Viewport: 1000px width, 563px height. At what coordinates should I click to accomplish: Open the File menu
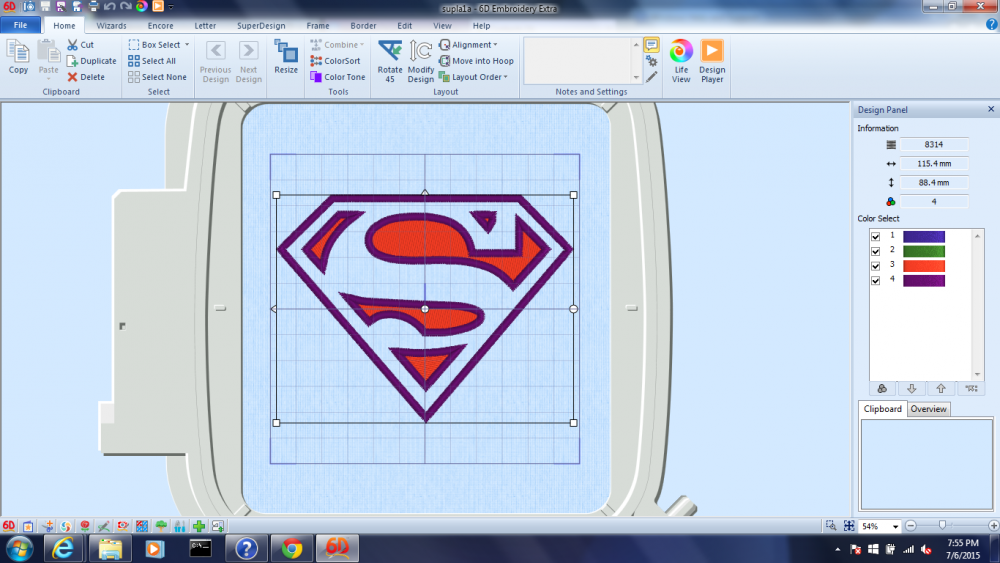[20, 26]
